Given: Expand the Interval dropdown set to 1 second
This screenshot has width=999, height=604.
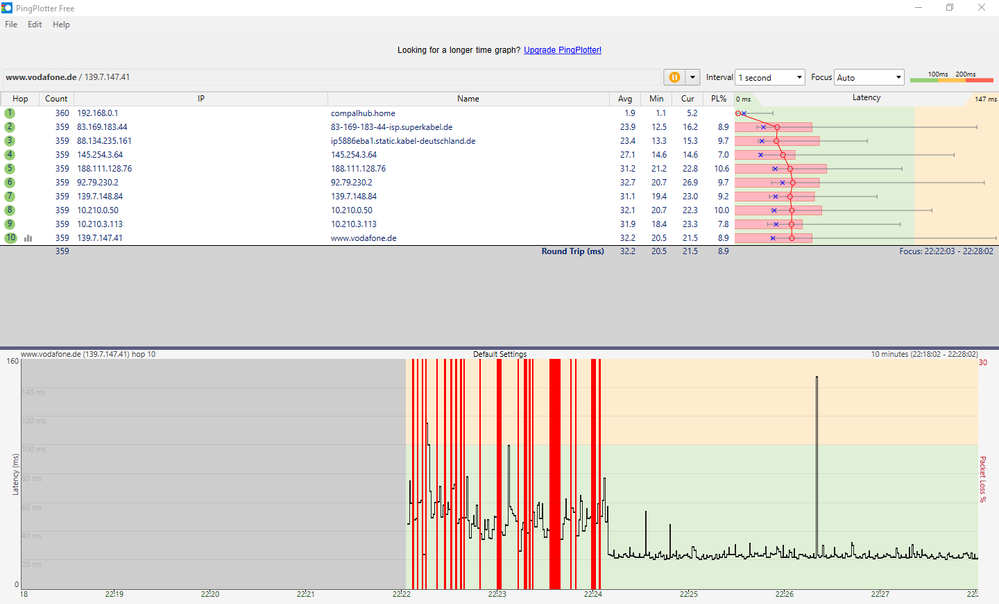Looking at the screenshot, I should click(769, 77).
